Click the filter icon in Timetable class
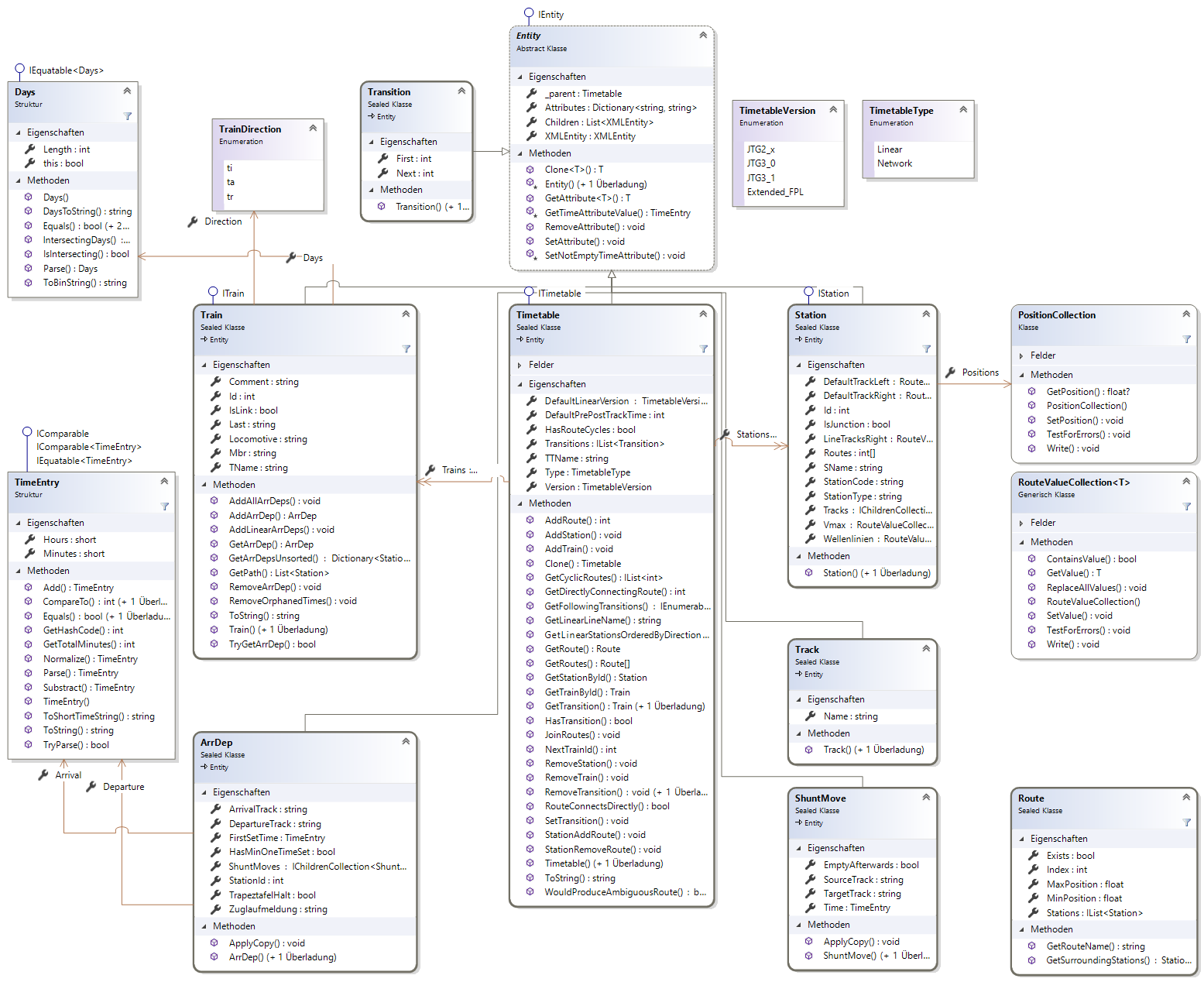The width and height of the screenshot is (1204, 982). pos(704,349)
